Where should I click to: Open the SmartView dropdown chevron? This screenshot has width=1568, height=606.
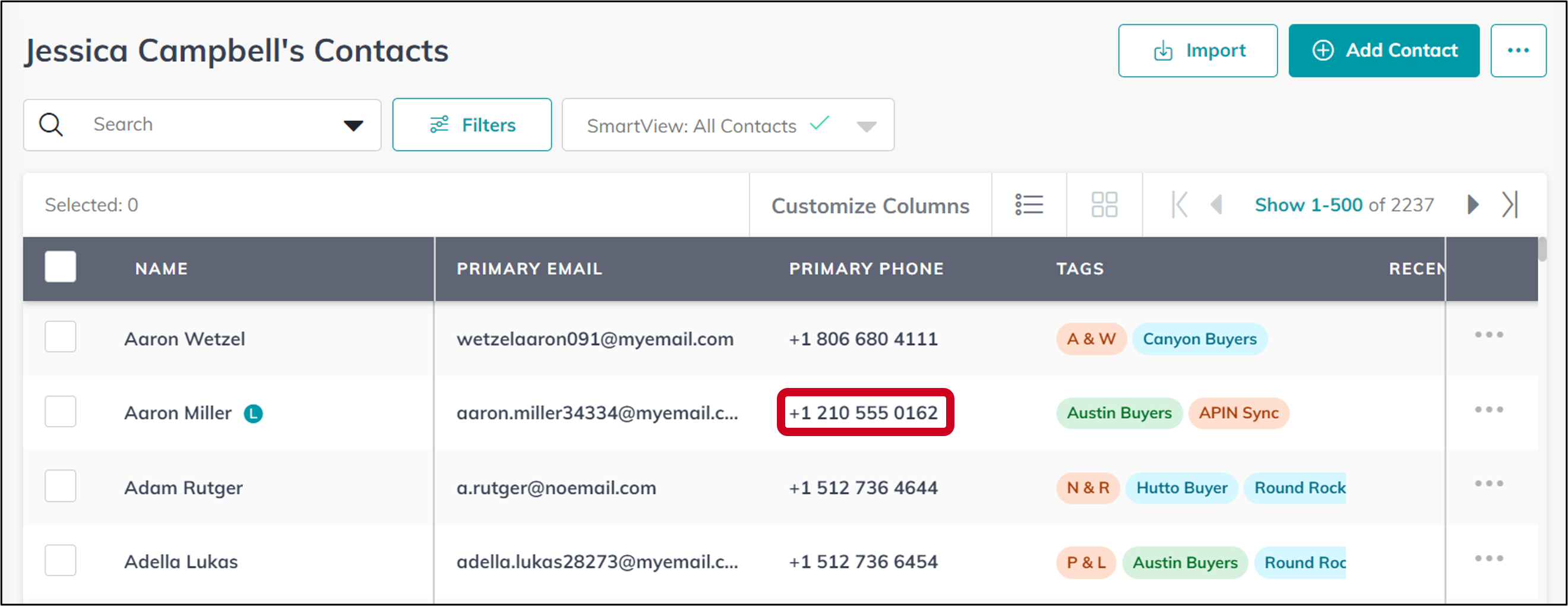pyautogui.click(x=867, y=126)
